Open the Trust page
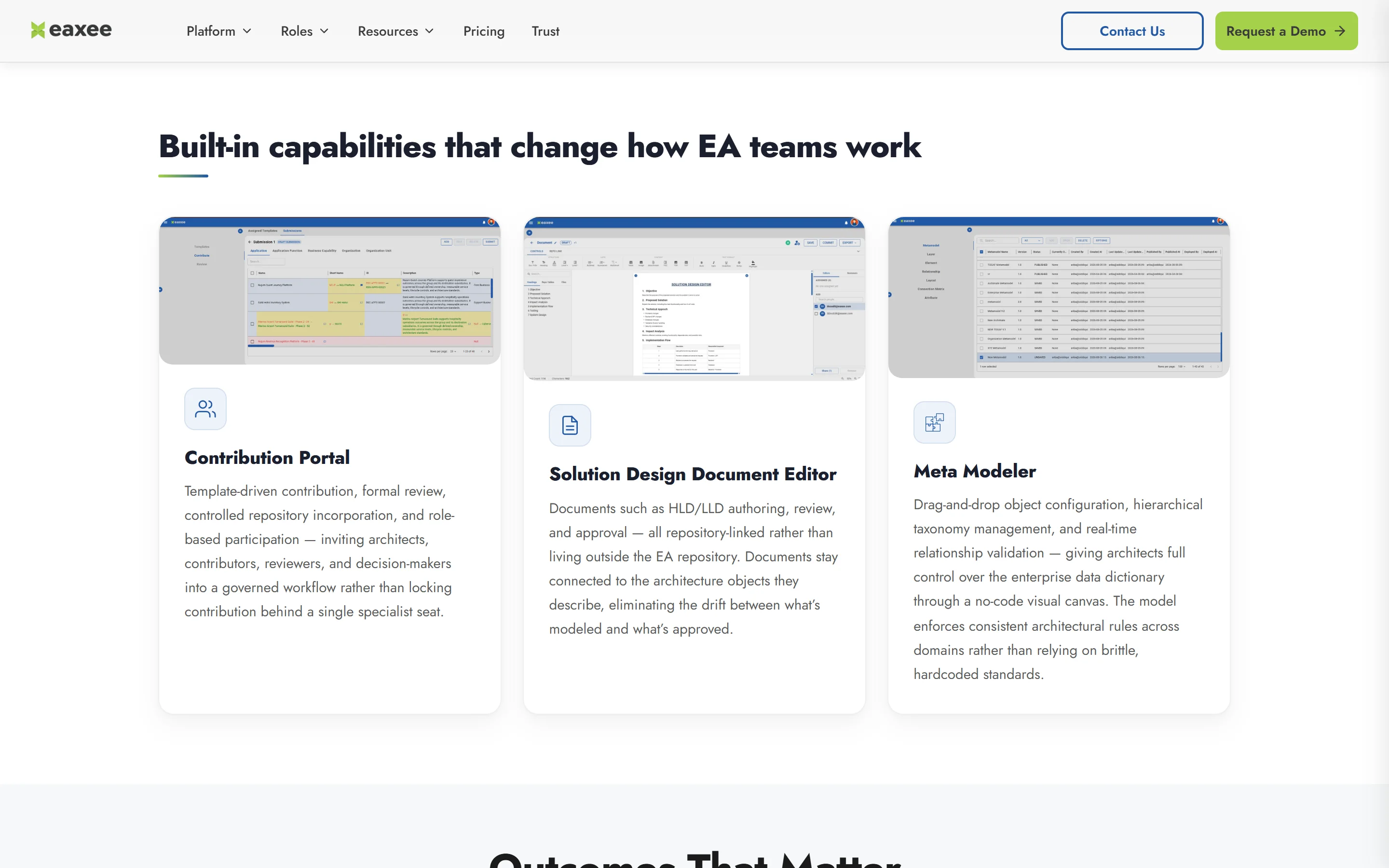Viewport: 1389px width, 868px height. (545, 31)
